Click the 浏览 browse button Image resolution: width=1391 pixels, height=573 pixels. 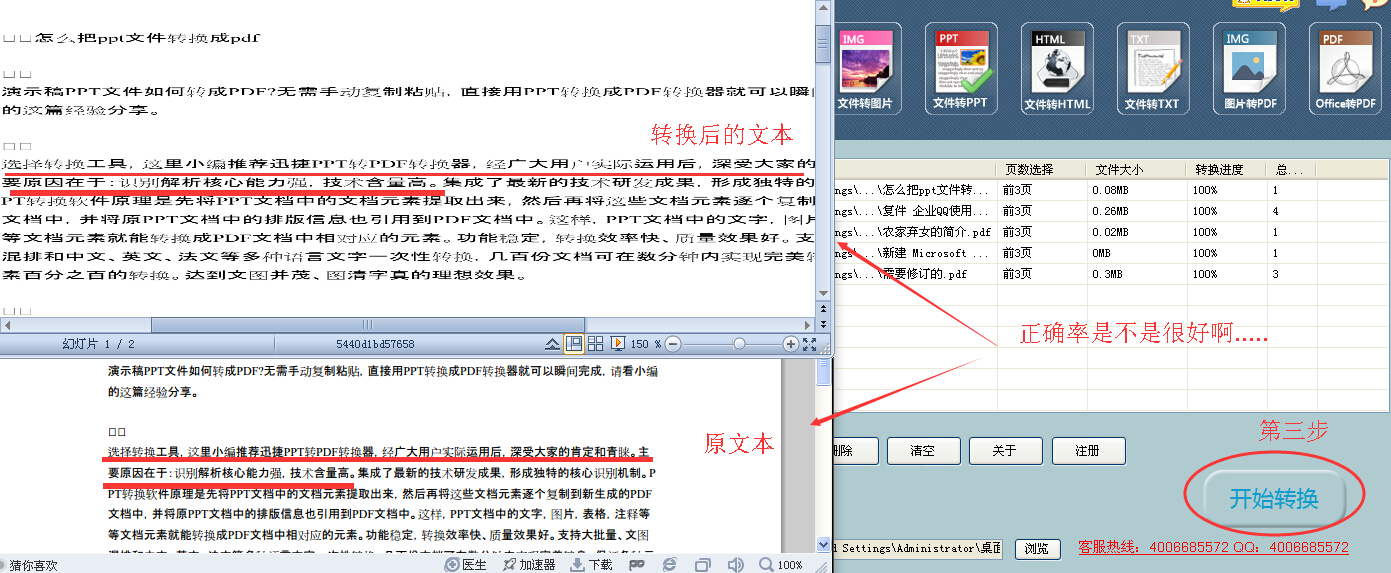[1037, 549]
